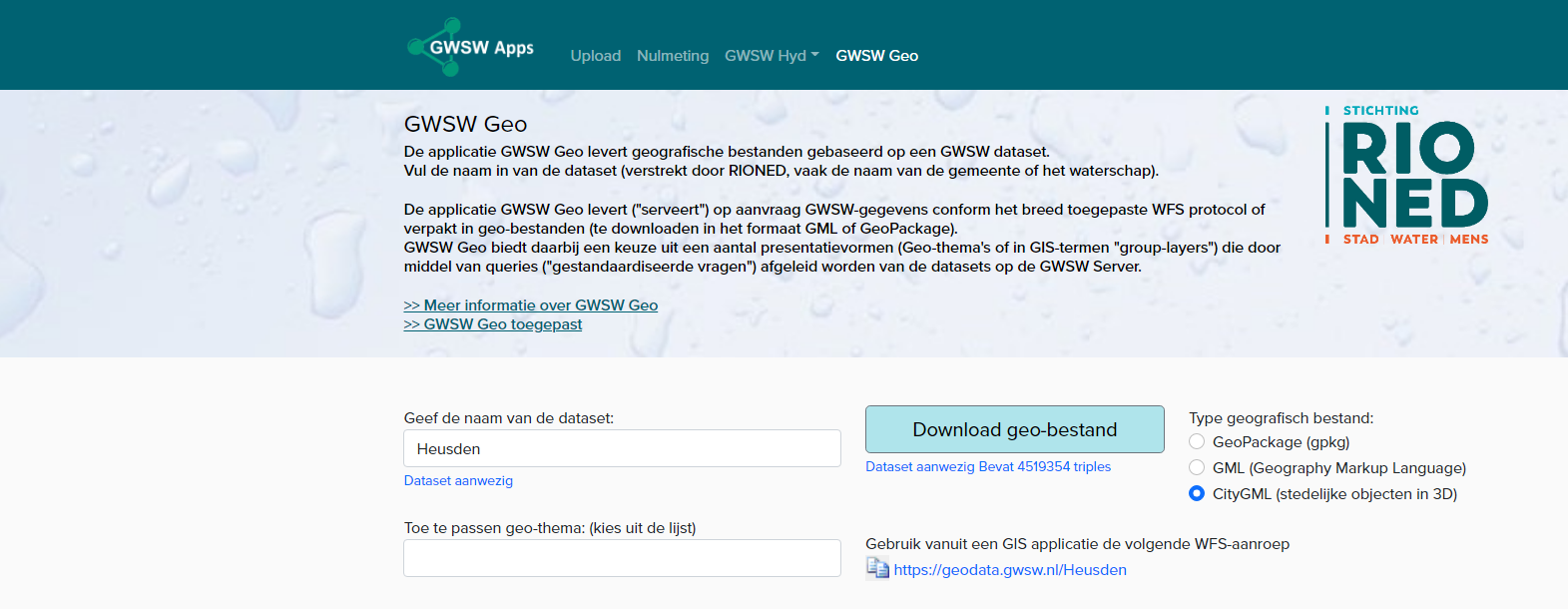Screen dimensions: 1568x609
Task: Click 'Gebruik vanuit een GIS applicatie' text
Action: (1078, 544)
